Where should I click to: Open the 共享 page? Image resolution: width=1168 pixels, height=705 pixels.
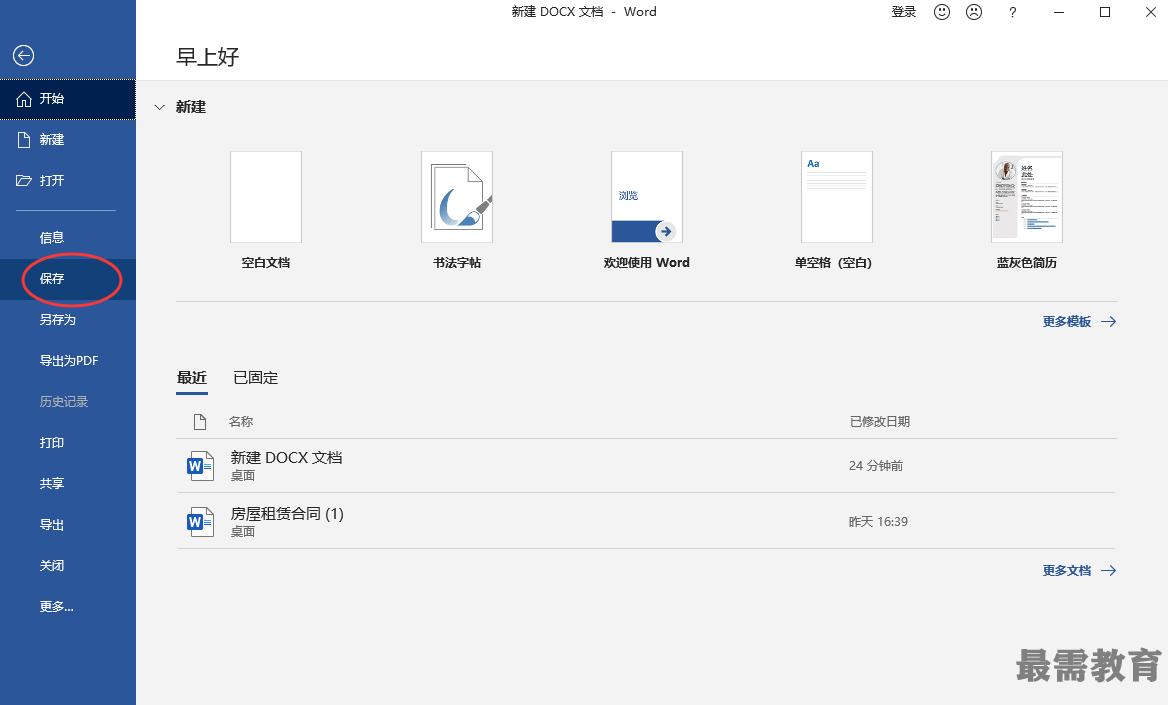click(68, 484)
